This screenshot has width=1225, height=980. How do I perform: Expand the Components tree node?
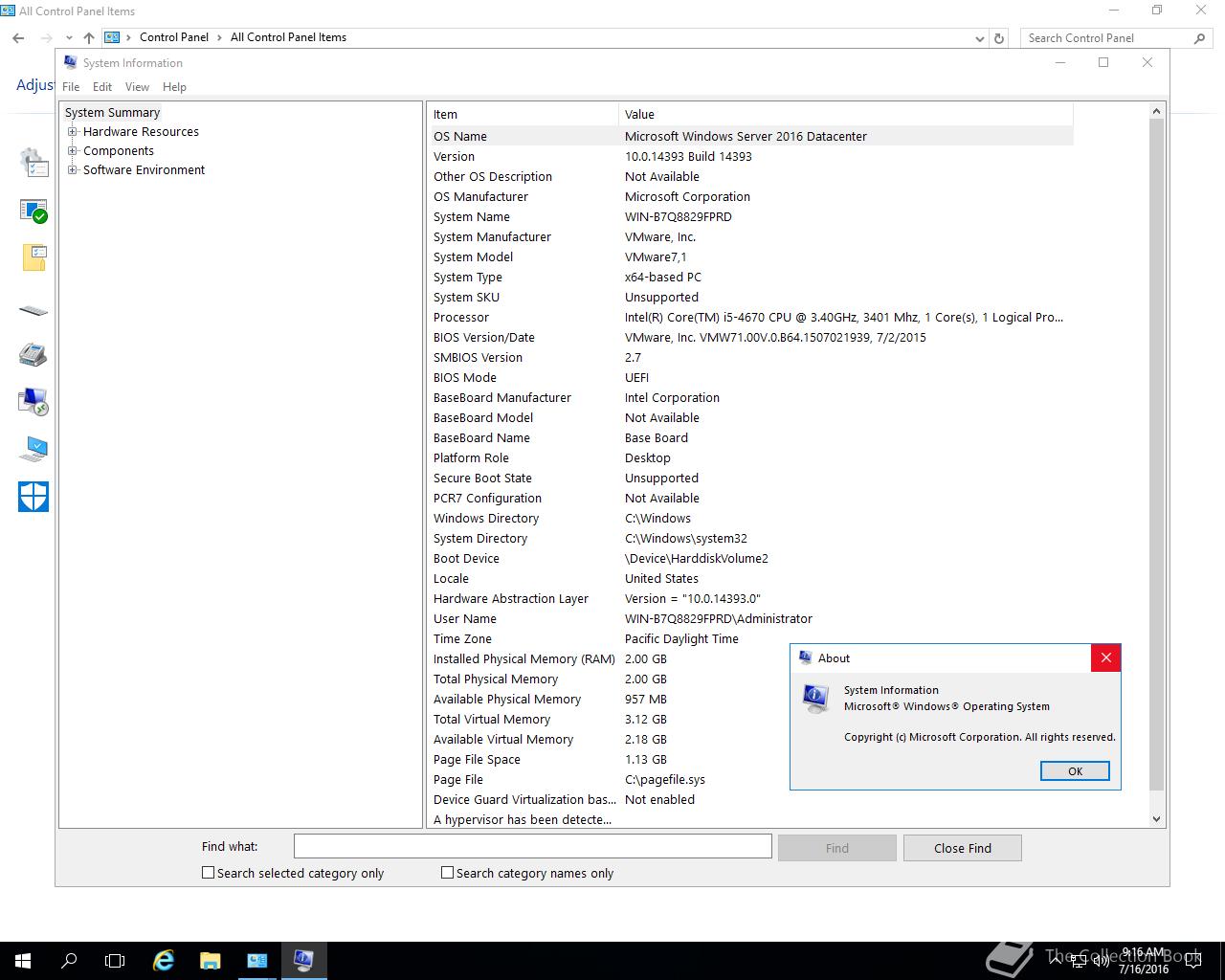pyautogui.click(x=73, y=151)
